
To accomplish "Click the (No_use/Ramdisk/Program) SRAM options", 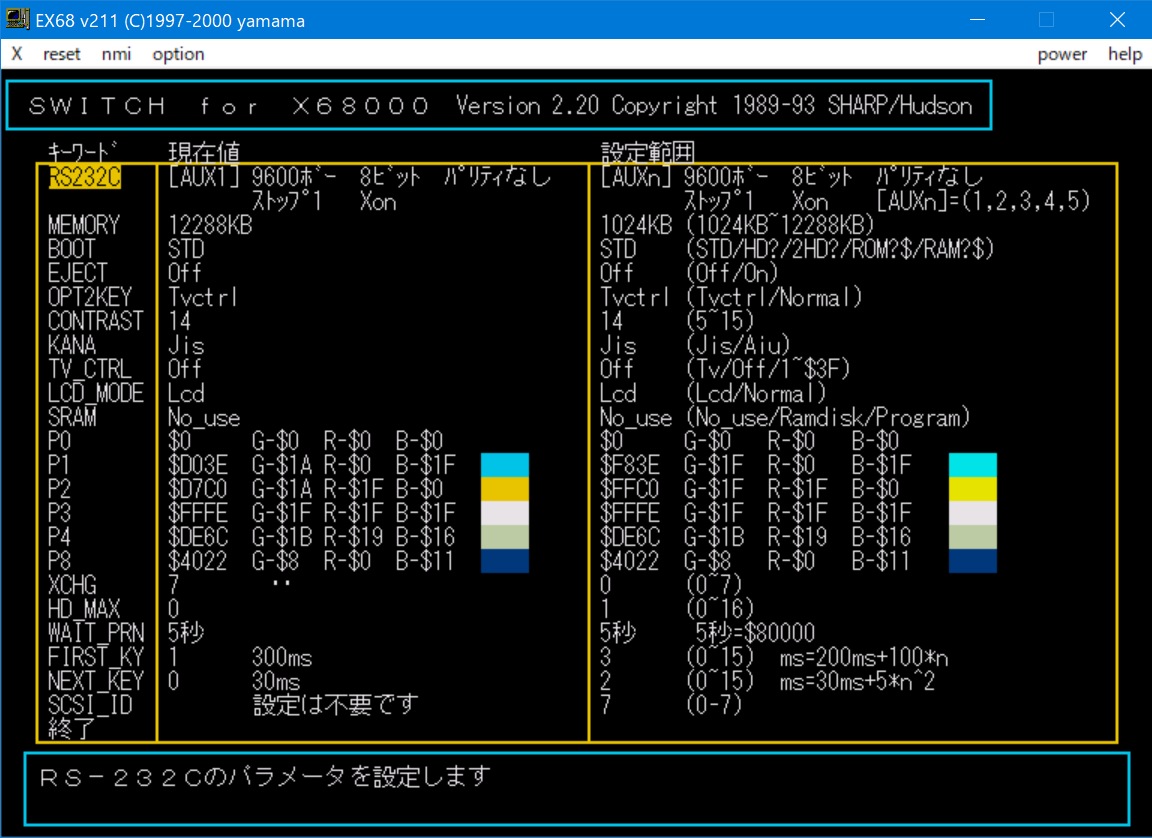I will coord(828,417).
